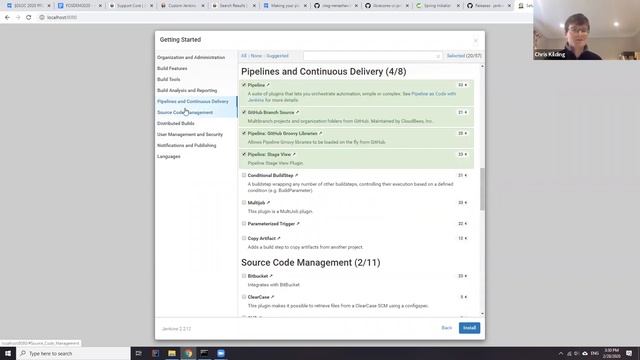Show Selected (20/57) plugins
The width and height of the screenshot is (640, 360).
[464, 56]
